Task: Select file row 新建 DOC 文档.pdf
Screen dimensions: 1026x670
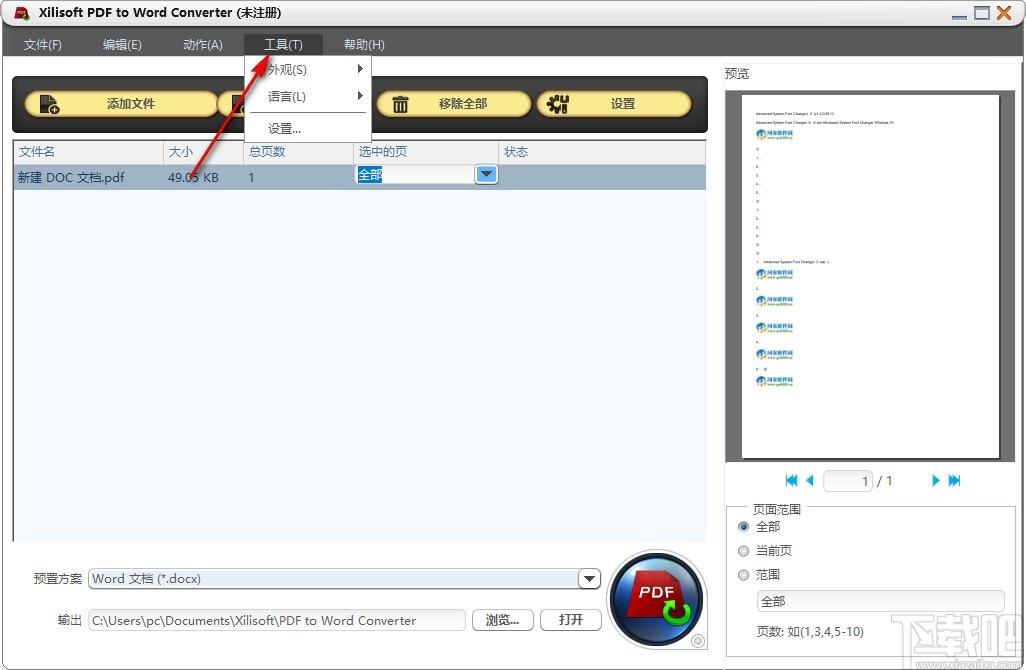Action: tap(359, 177)
